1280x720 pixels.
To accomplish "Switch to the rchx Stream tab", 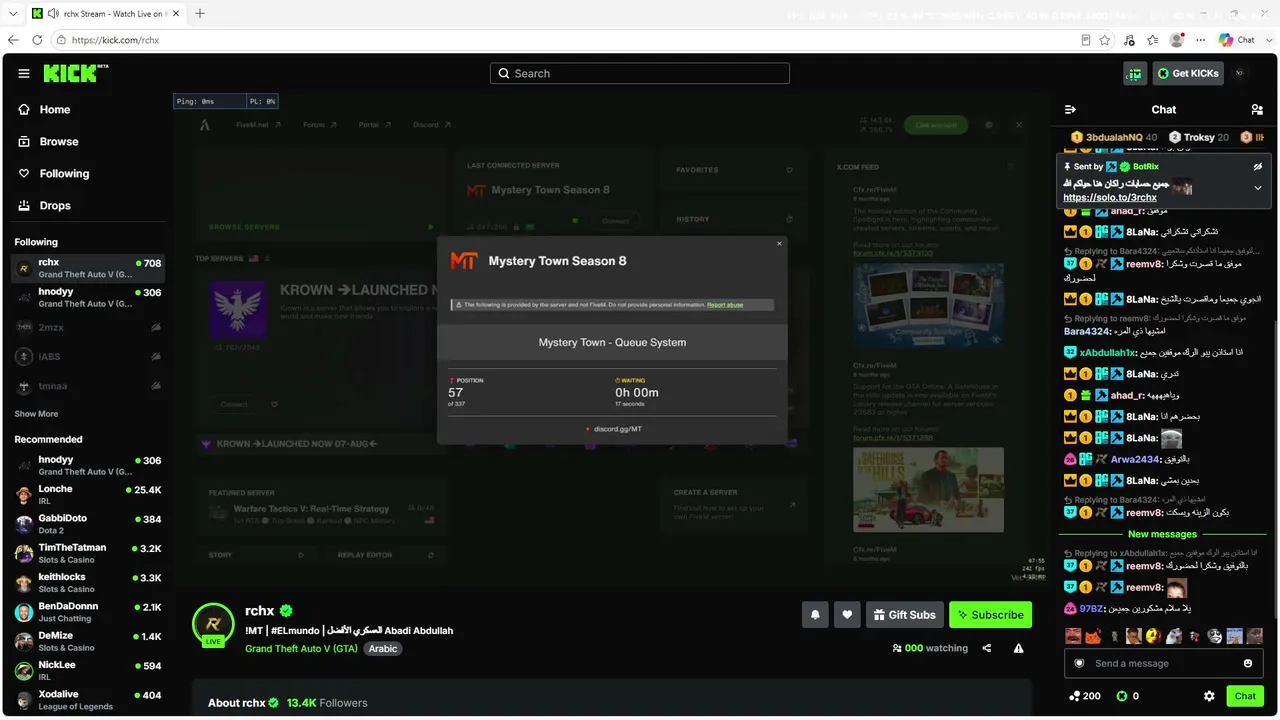I will click(105, 14).
